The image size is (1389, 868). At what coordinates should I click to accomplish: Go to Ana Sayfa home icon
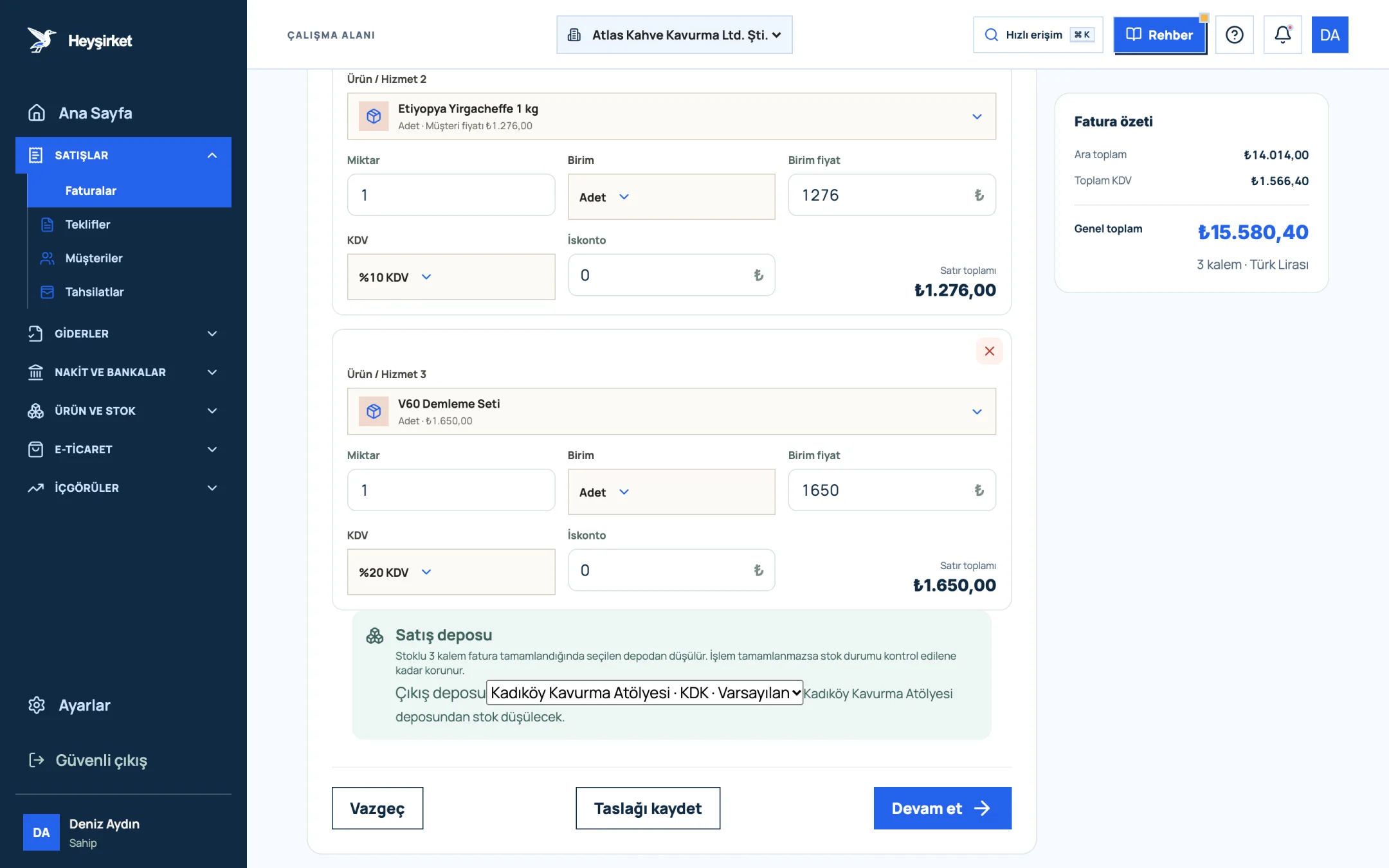37,113
